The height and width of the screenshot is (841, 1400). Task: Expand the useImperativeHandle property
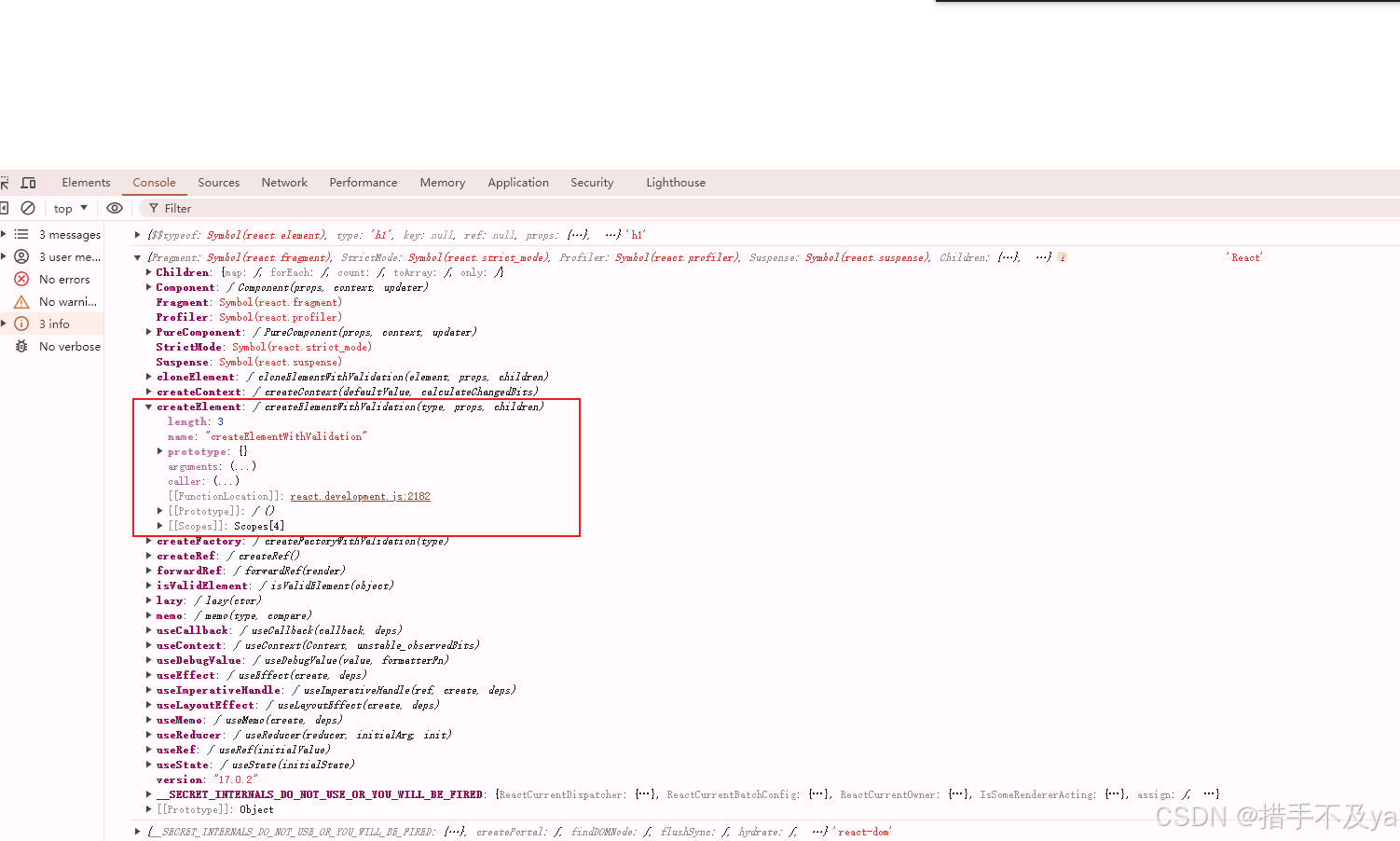click(149, 690)
